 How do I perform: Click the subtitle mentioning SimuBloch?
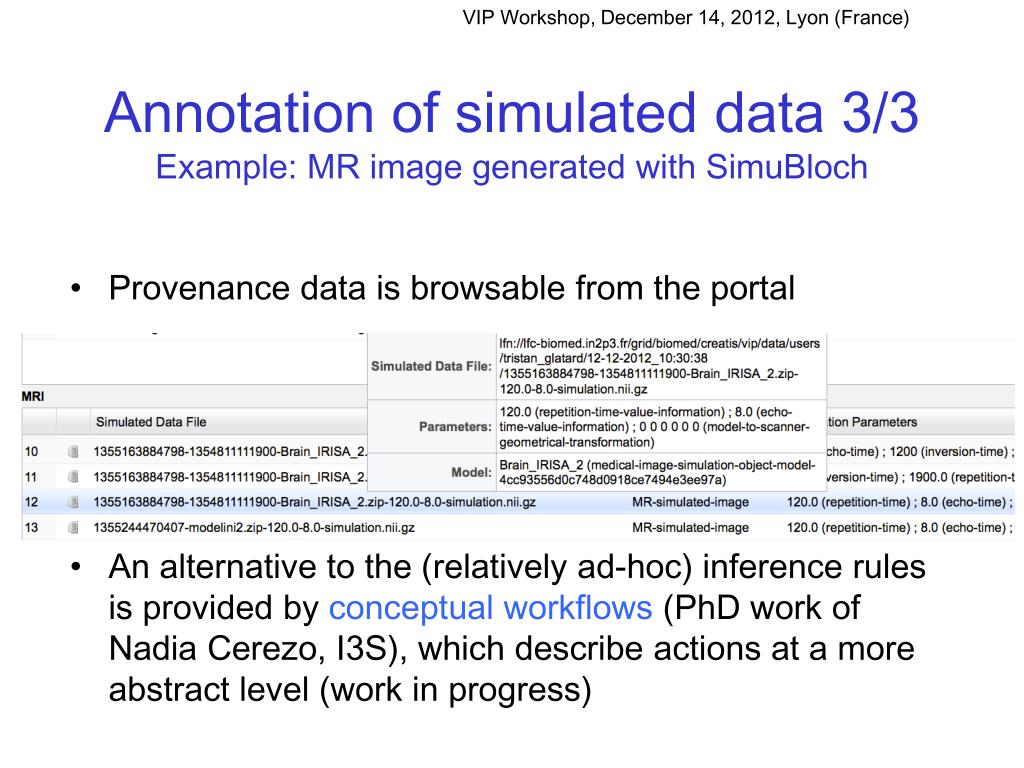tap(511, 167)
